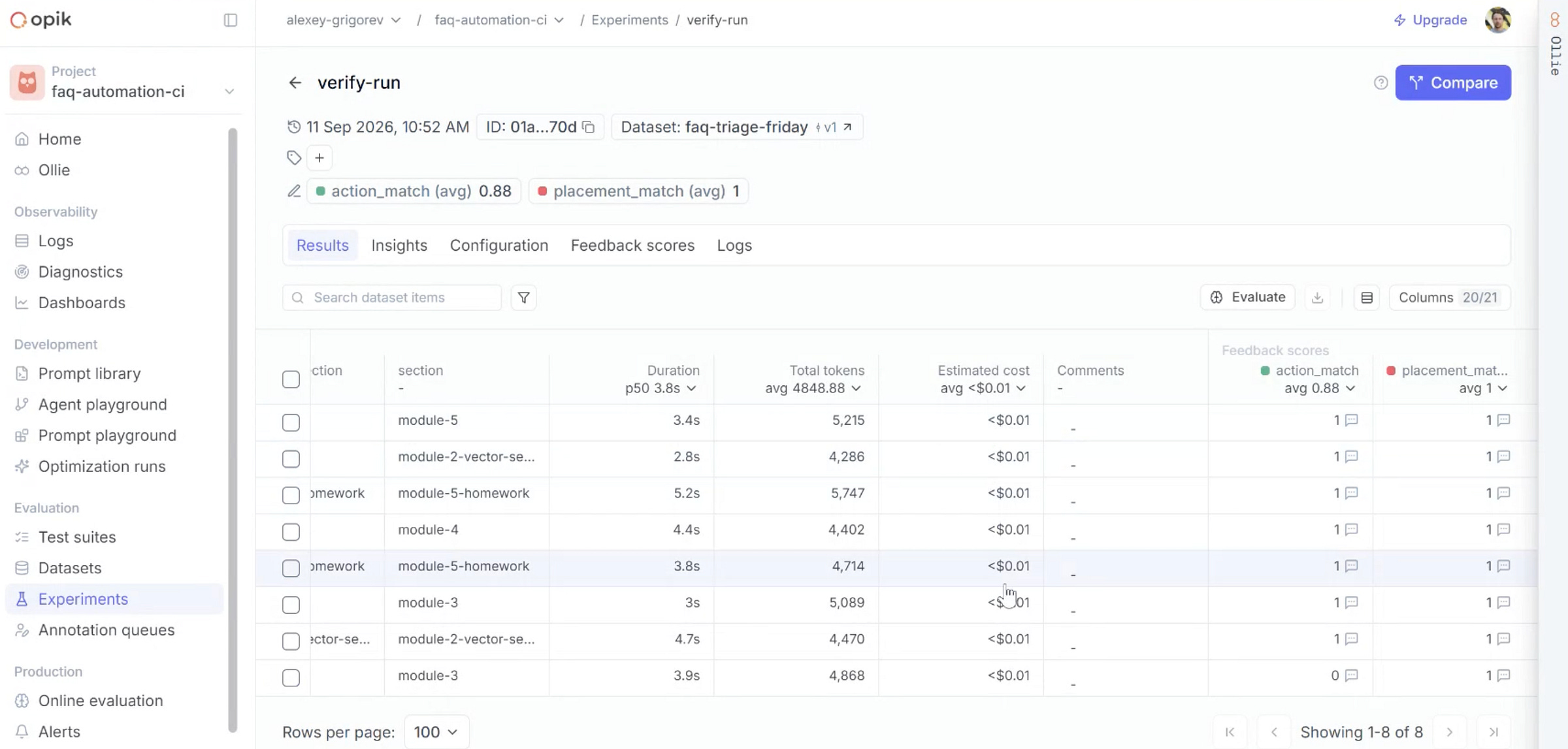
Task: Check the row for module-5
Action: point(291,422)
